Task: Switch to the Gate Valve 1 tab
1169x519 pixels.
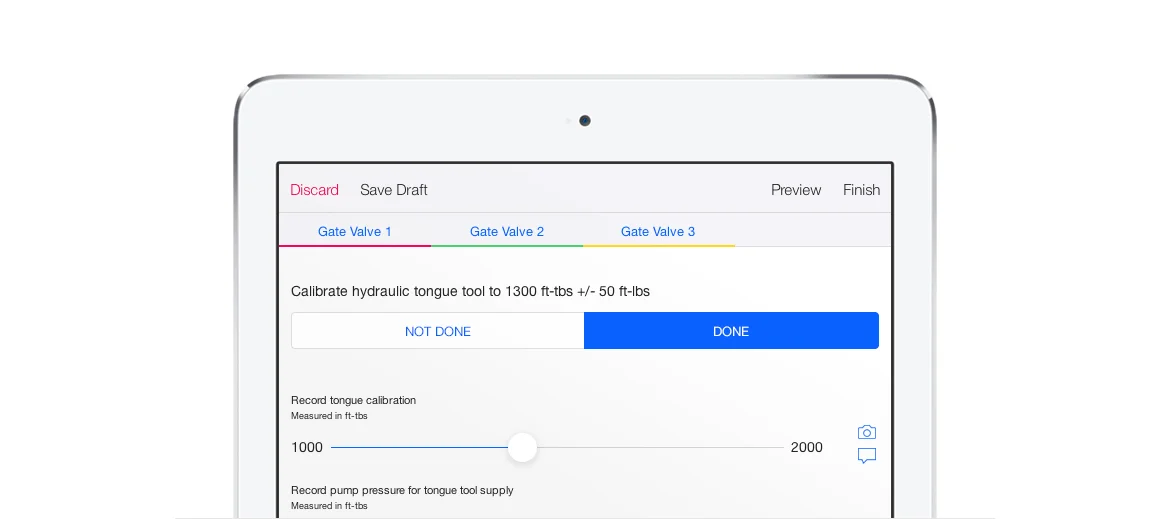Action: (x=355, y=231)
